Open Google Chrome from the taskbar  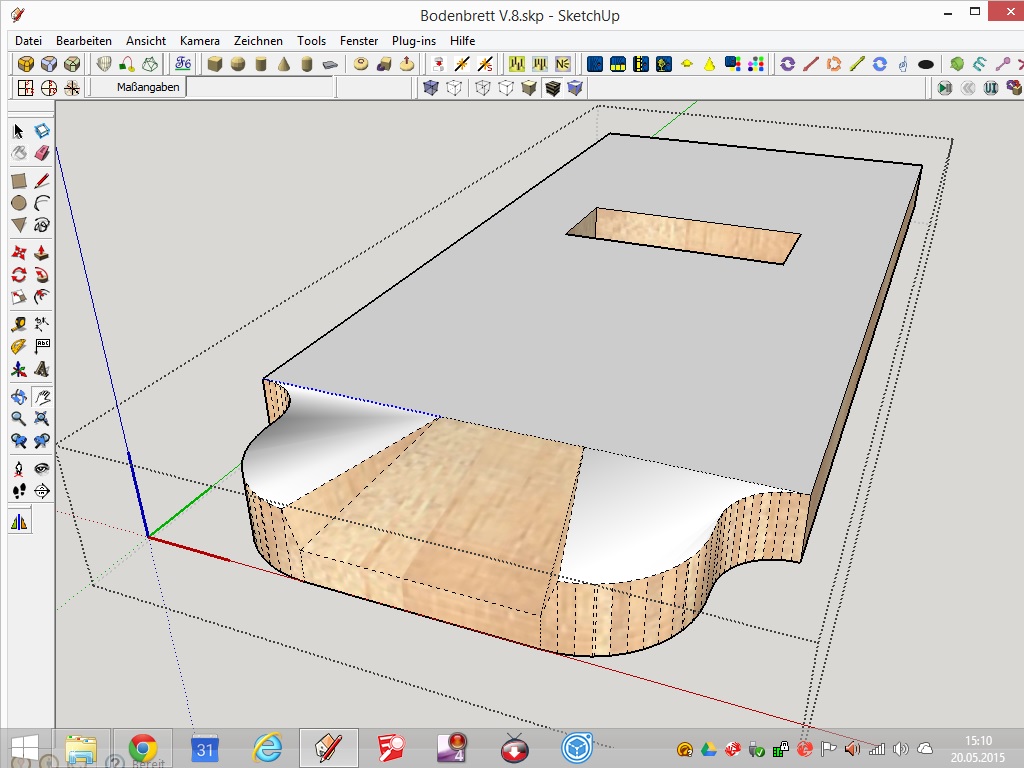pyautogui.click(x=143, y=748)
